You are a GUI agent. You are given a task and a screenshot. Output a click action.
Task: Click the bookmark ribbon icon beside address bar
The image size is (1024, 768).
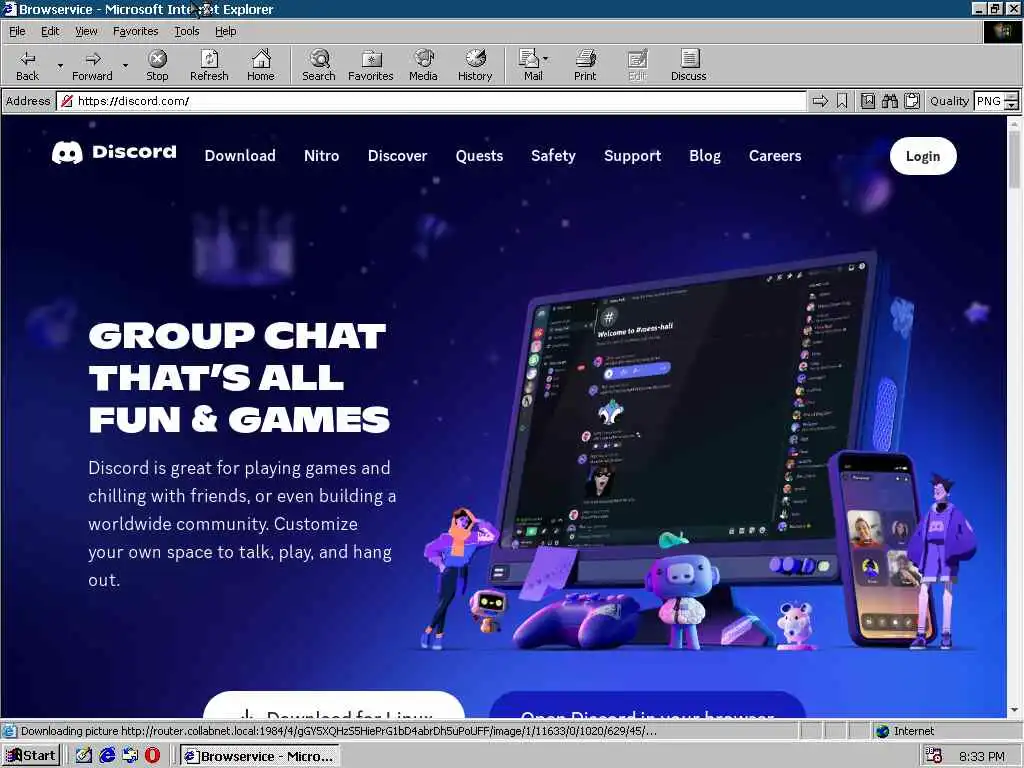pyautogui.click(x=842, y=101)
